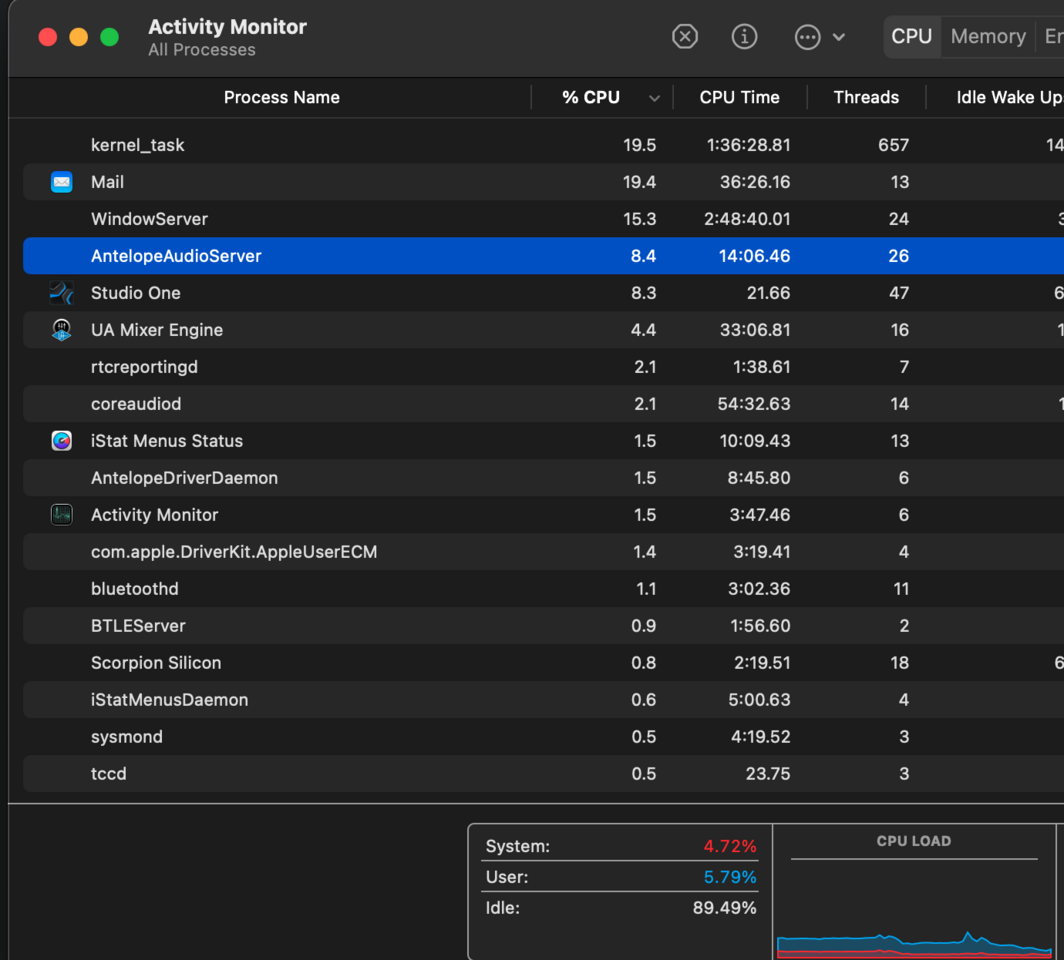Select the rtcreportingd process
1064x960 pixels.
coord(145,367)
